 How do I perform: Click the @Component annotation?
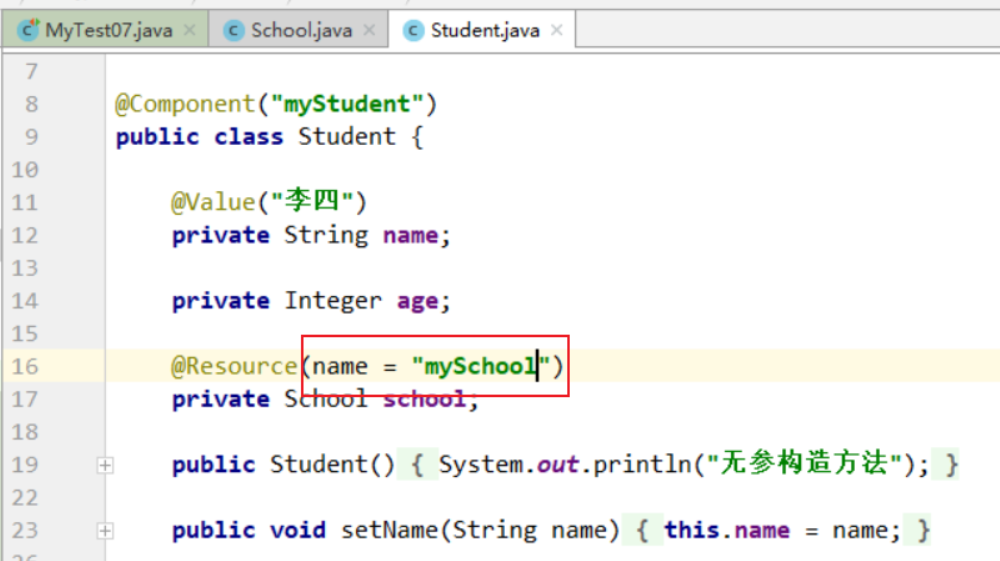(185, 104)
